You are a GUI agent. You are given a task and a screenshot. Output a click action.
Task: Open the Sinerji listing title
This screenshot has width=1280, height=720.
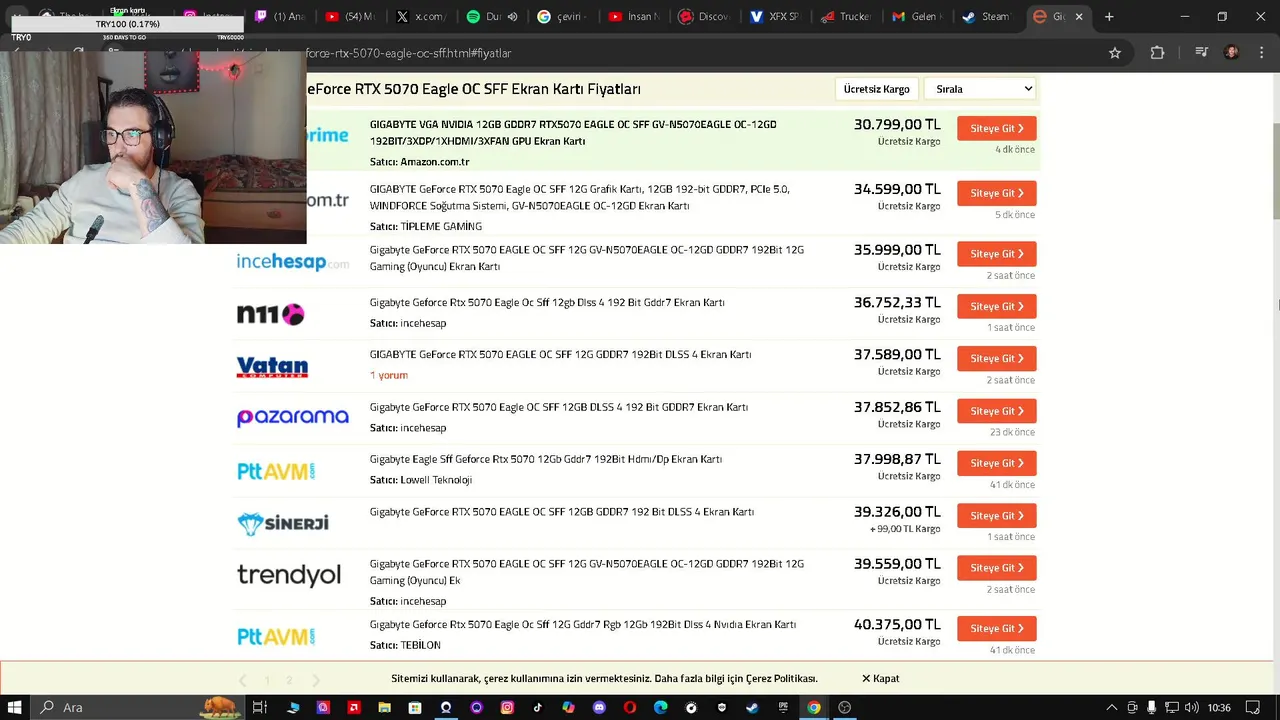pyautogui.click(x=562, y=512)
